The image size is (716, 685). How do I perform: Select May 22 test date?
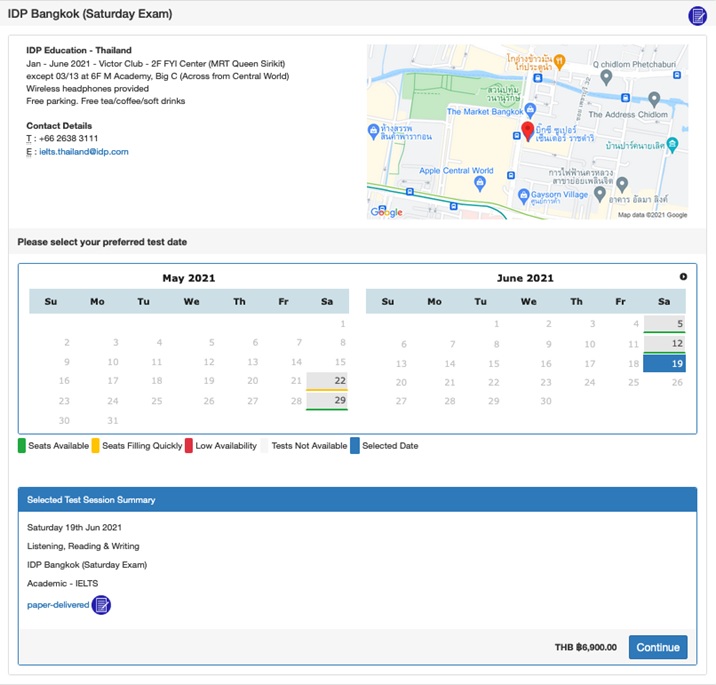(327, 381)
